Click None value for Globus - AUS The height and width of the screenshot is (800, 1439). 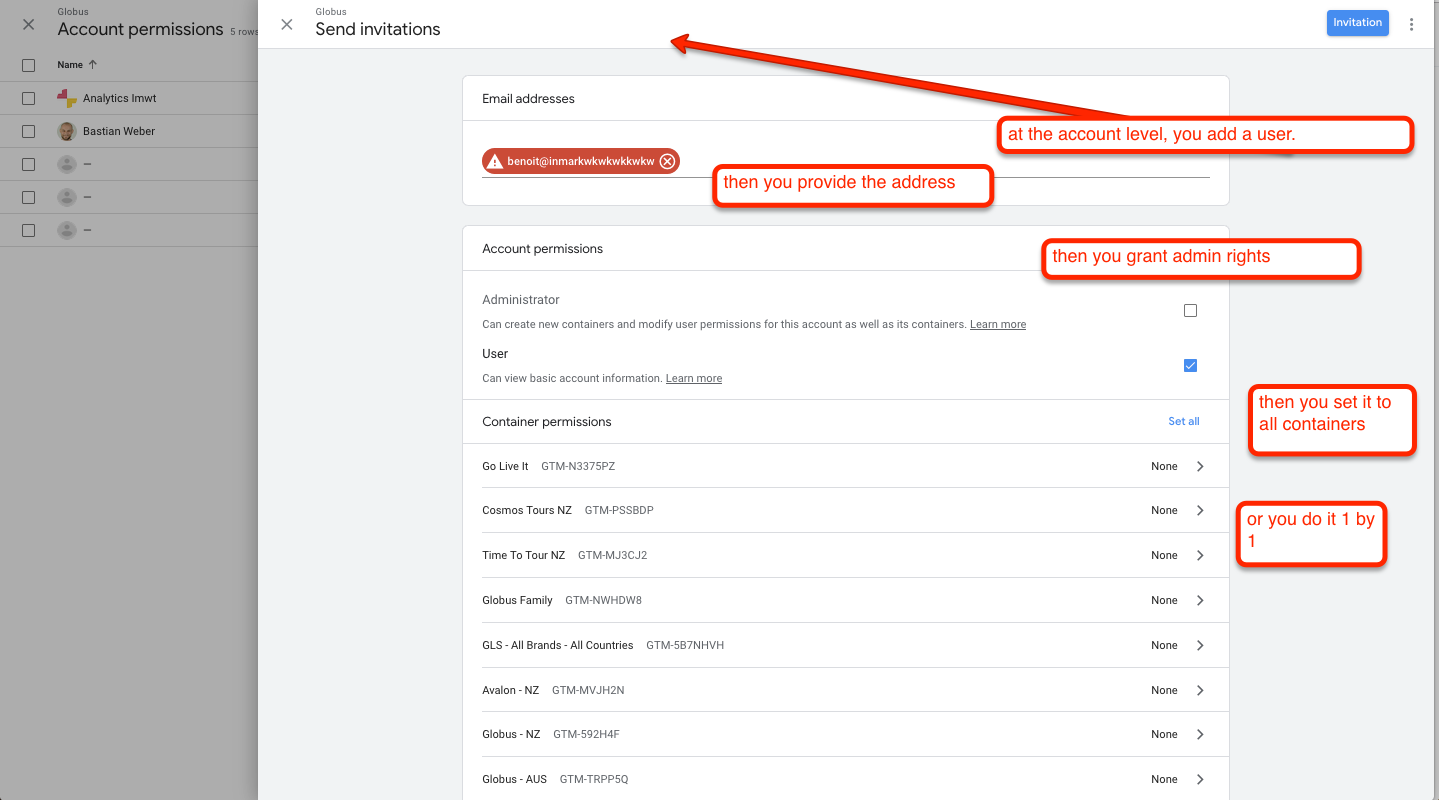[x=1164, y=779]
